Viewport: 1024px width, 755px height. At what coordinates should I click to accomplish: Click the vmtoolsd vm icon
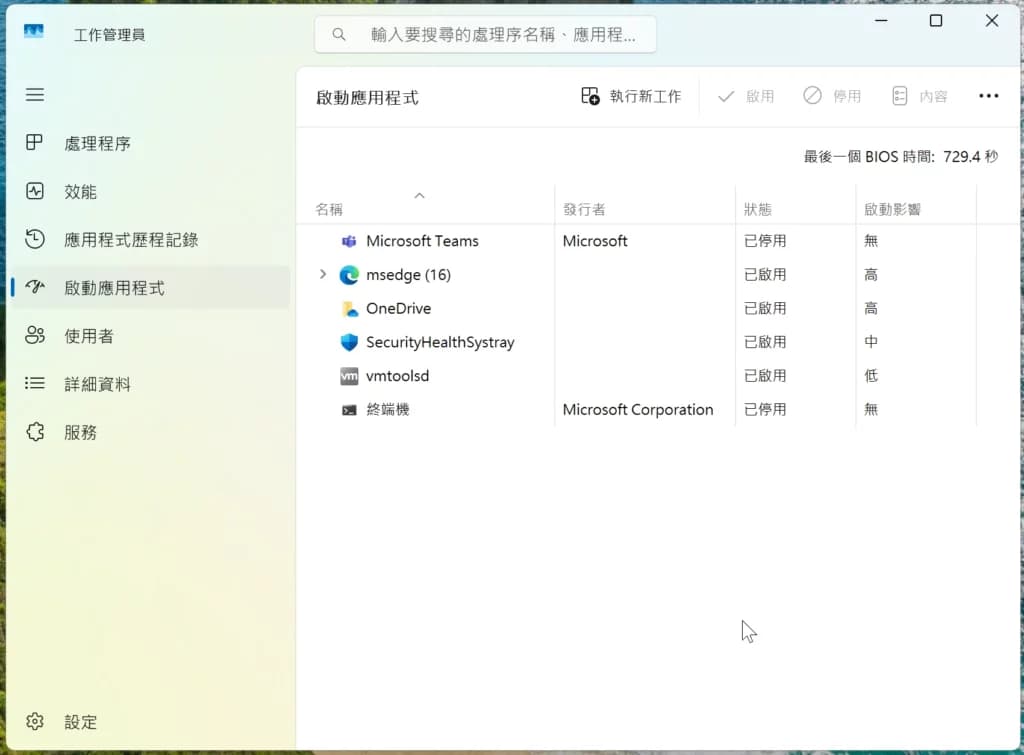coord(349,376)
